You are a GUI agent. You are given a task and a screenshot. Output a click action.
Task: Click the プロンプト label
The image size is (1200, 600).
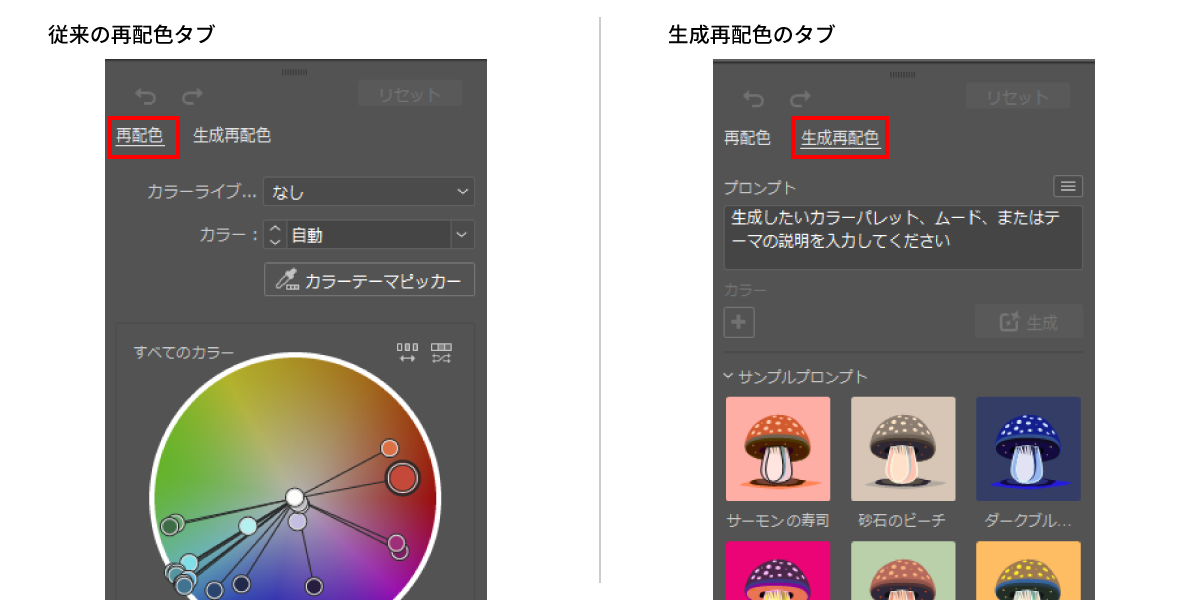click(760, 187)
